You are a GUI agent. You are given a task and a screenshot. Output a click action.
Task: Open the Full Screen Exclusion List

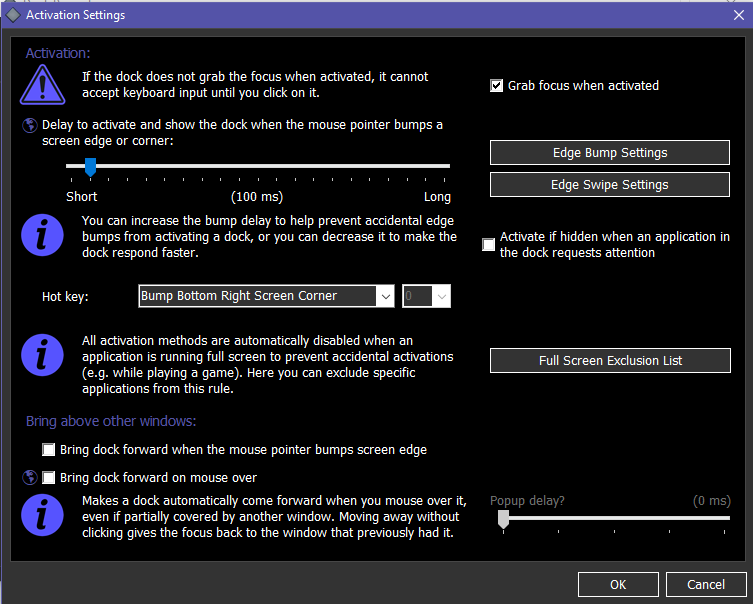pyautogui.click(x=610, y=360)
